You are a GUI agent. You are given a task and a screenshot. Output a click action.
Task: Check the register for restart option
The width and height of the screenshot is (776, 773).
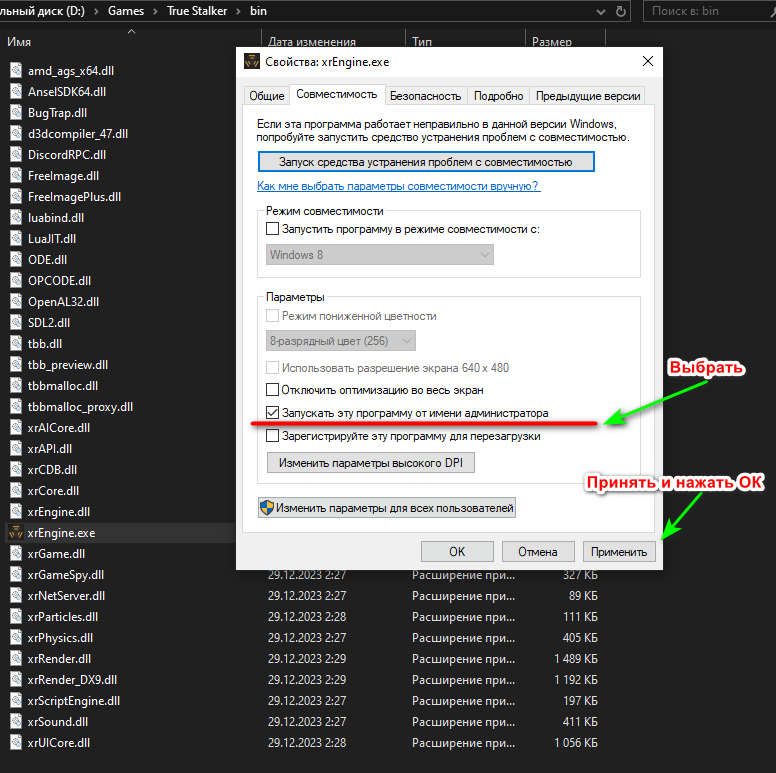(x=272, y=436)
